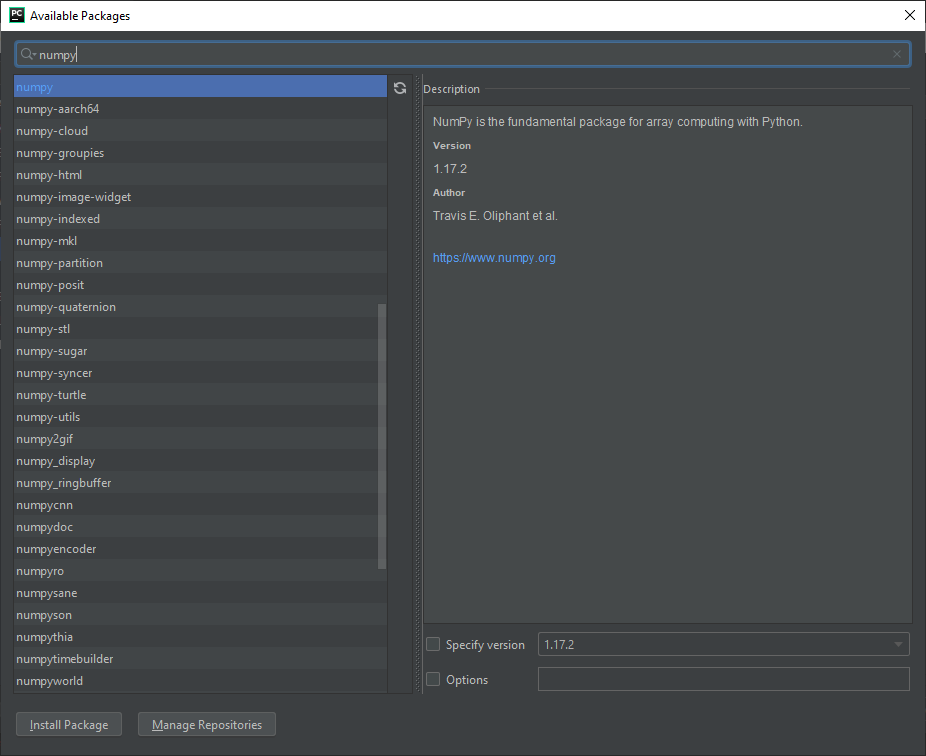Viewport: 926px width, 756px height.
Task: Pick the numpydoc package entry
Action: [45, 527]
